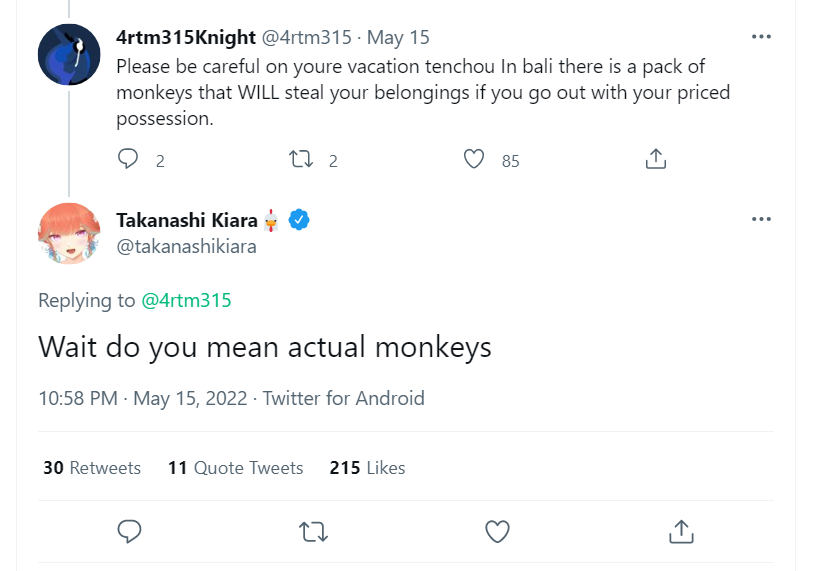Click the @takanashikiara handle
The image size is (831, 571).
pyautogui.click(x=186, y=246)
